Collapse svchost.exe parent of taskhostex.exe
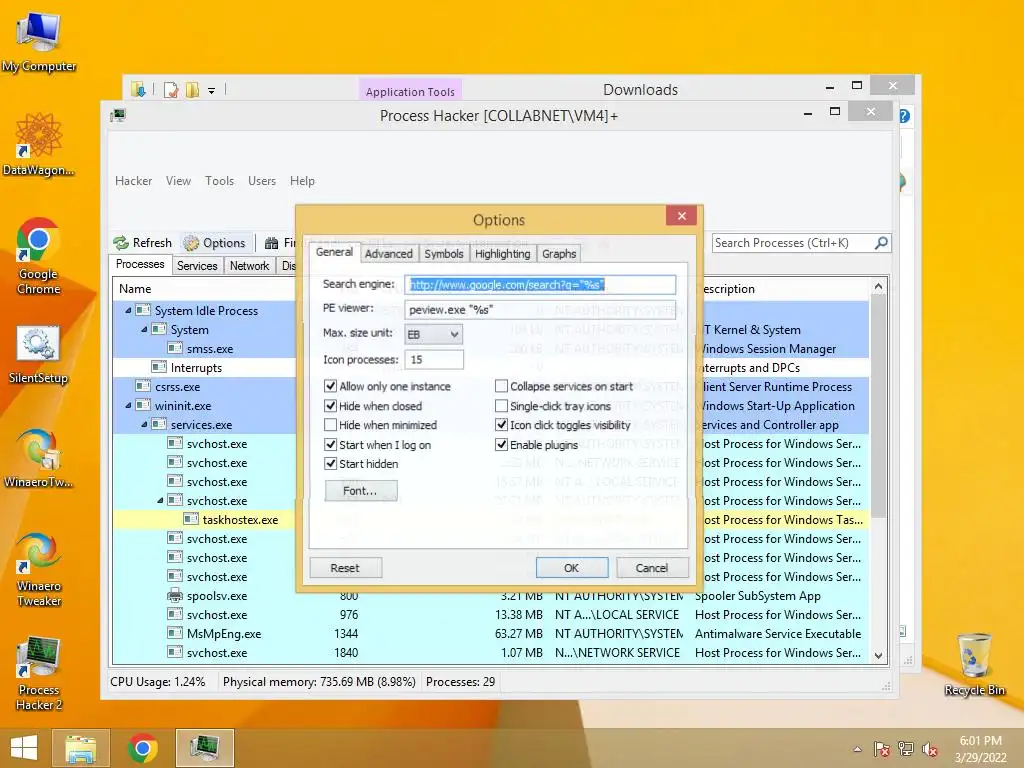This screenshot has height=768, width=1024. (160, 501)
